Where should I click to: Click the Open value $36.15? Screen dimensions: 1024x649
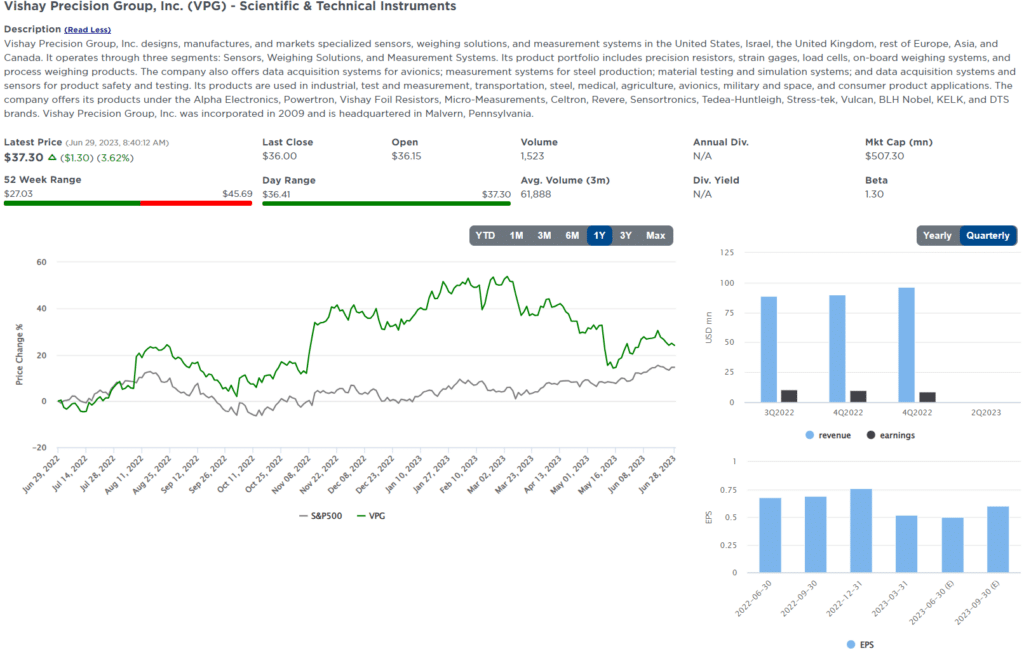tap(406, 156)
